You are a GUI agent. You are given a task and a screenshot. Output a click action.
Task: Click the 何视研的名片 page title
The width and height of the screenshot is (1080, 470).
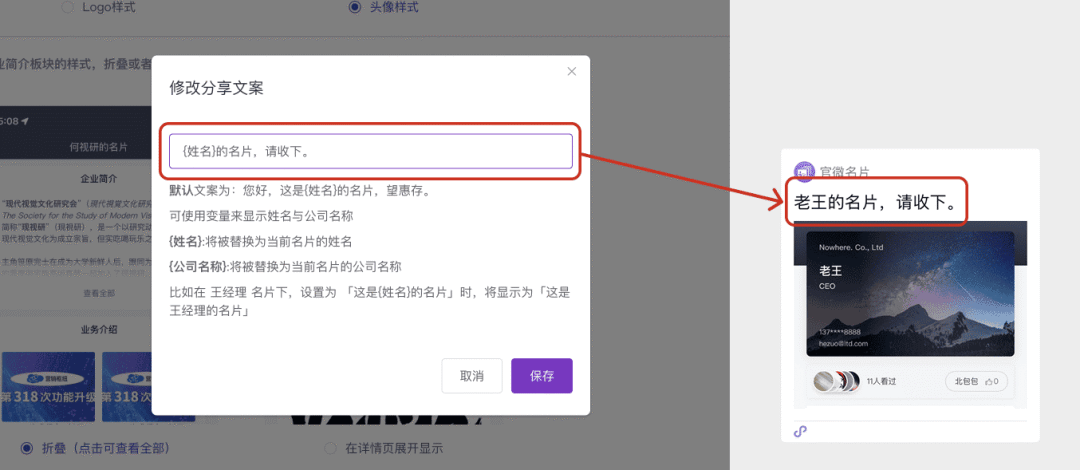point(98,147)
